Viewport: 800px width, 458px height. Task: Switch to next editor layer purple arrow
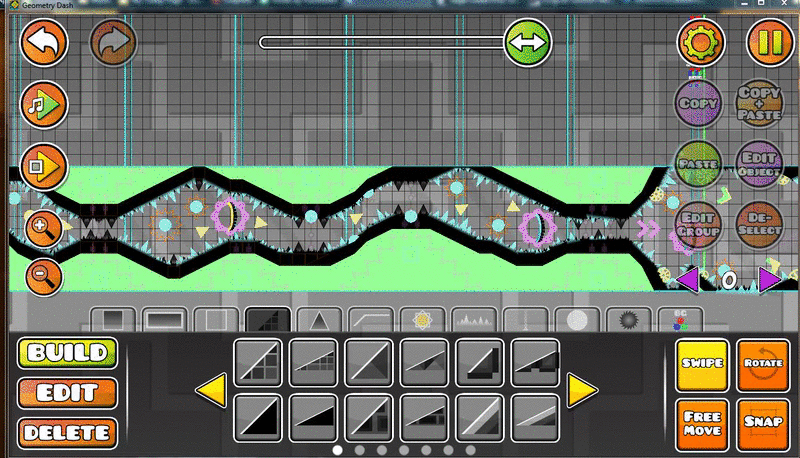pyautogui.click(x=769, y=279)
